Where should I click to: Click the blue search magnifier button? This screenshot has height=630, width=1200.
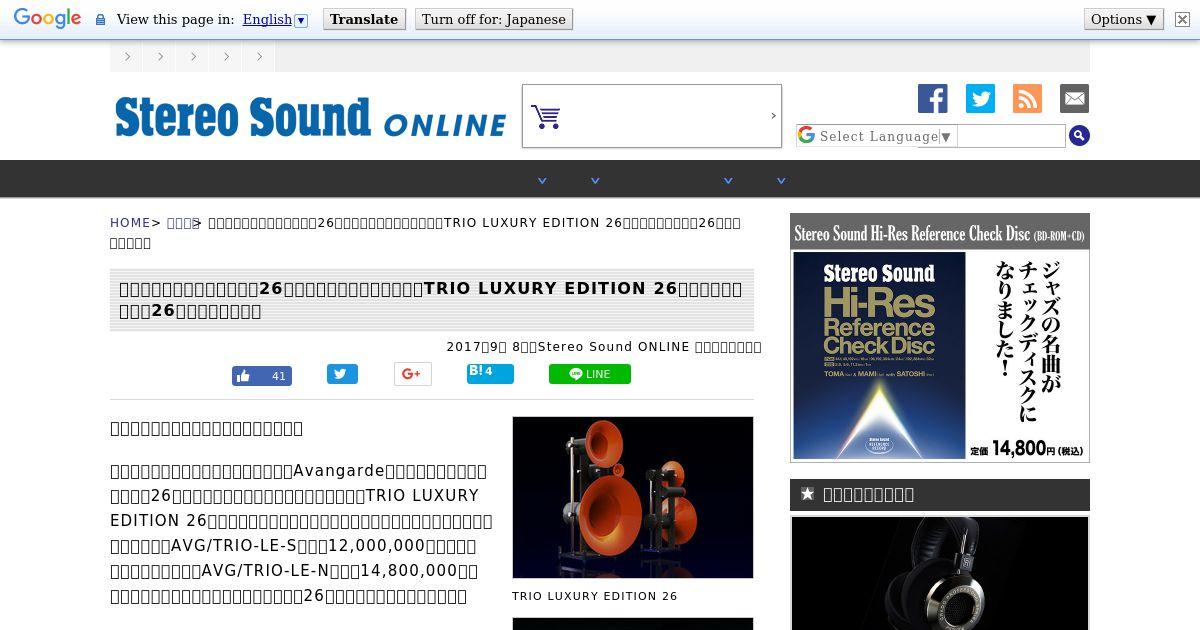point(1079,136)
